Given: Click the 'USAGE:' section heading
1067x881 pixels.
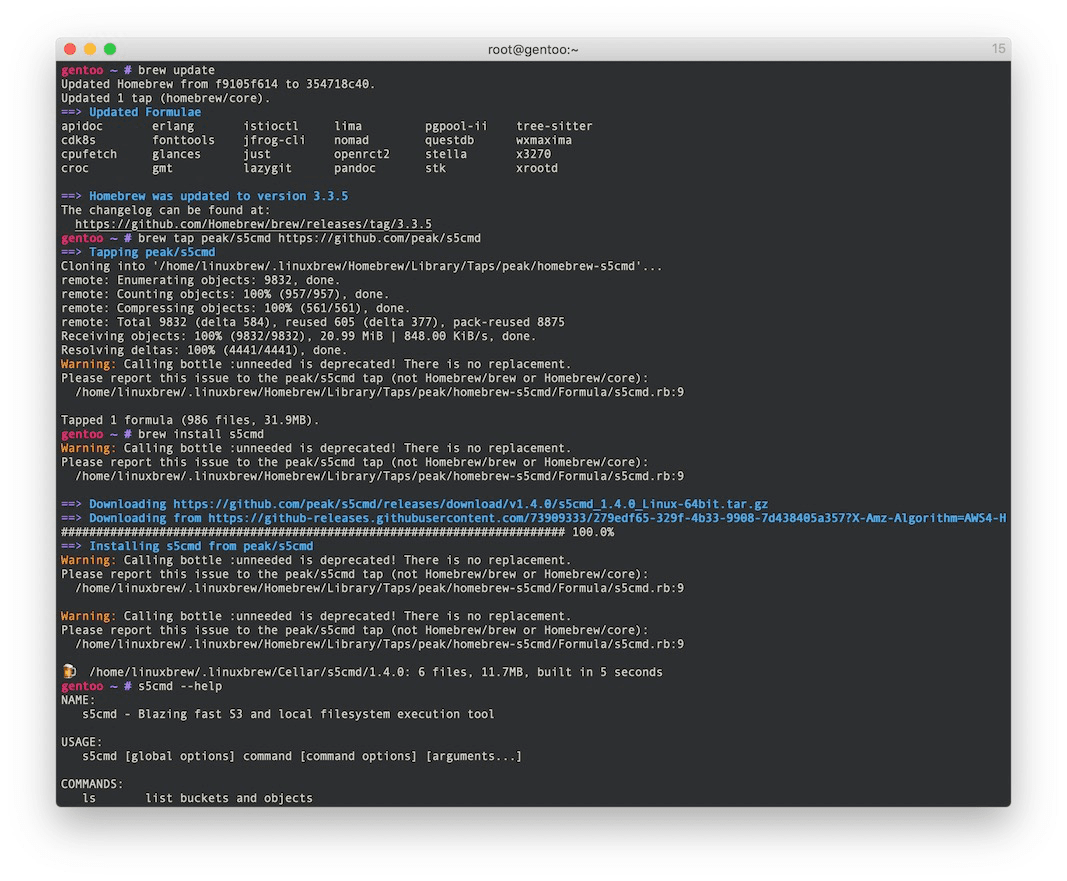Looking at the screenshot, I should coord(82,742).
